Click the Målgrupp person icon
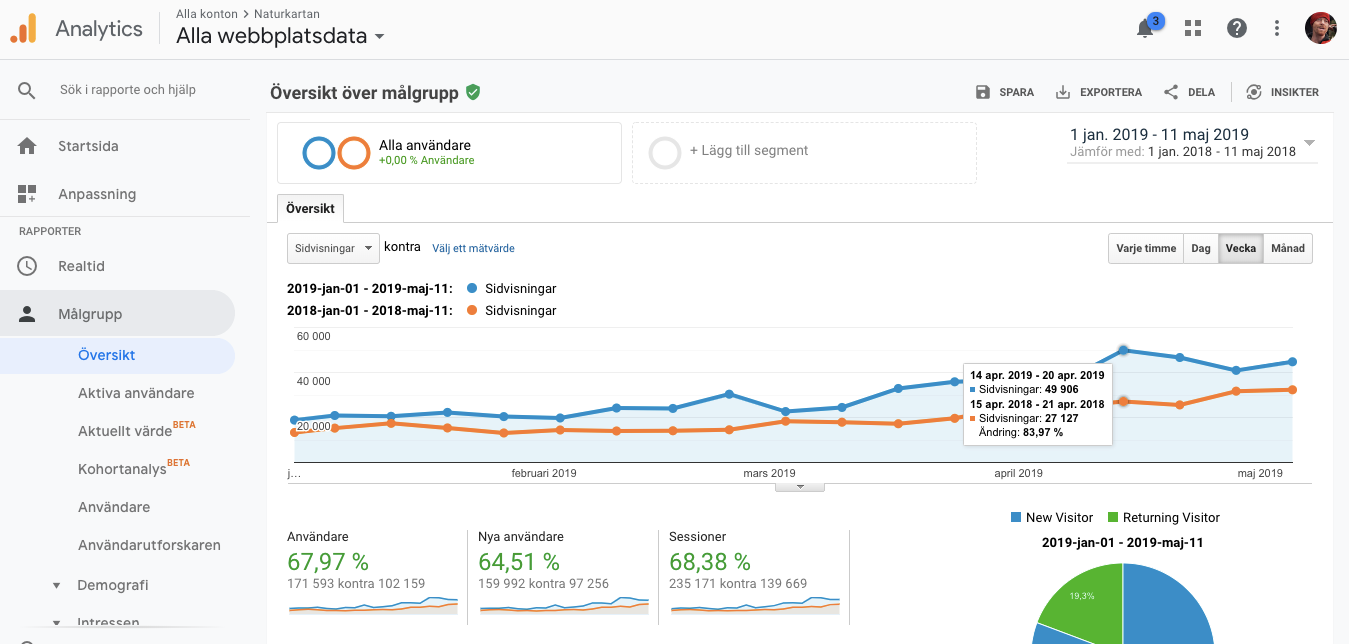The height and width of the screenshot is (644, 1349). tap(27, 314)
